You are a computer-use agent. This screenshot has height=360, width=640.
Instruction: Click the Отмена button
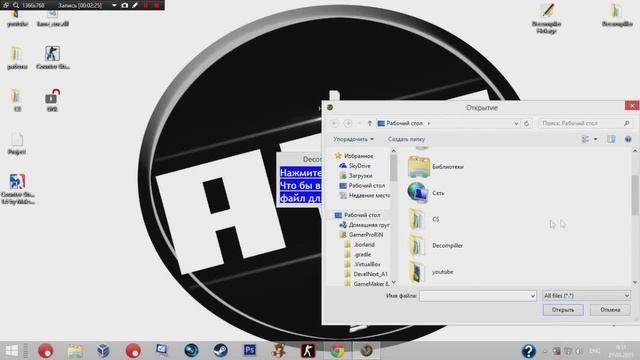click(x=610, y=310)
